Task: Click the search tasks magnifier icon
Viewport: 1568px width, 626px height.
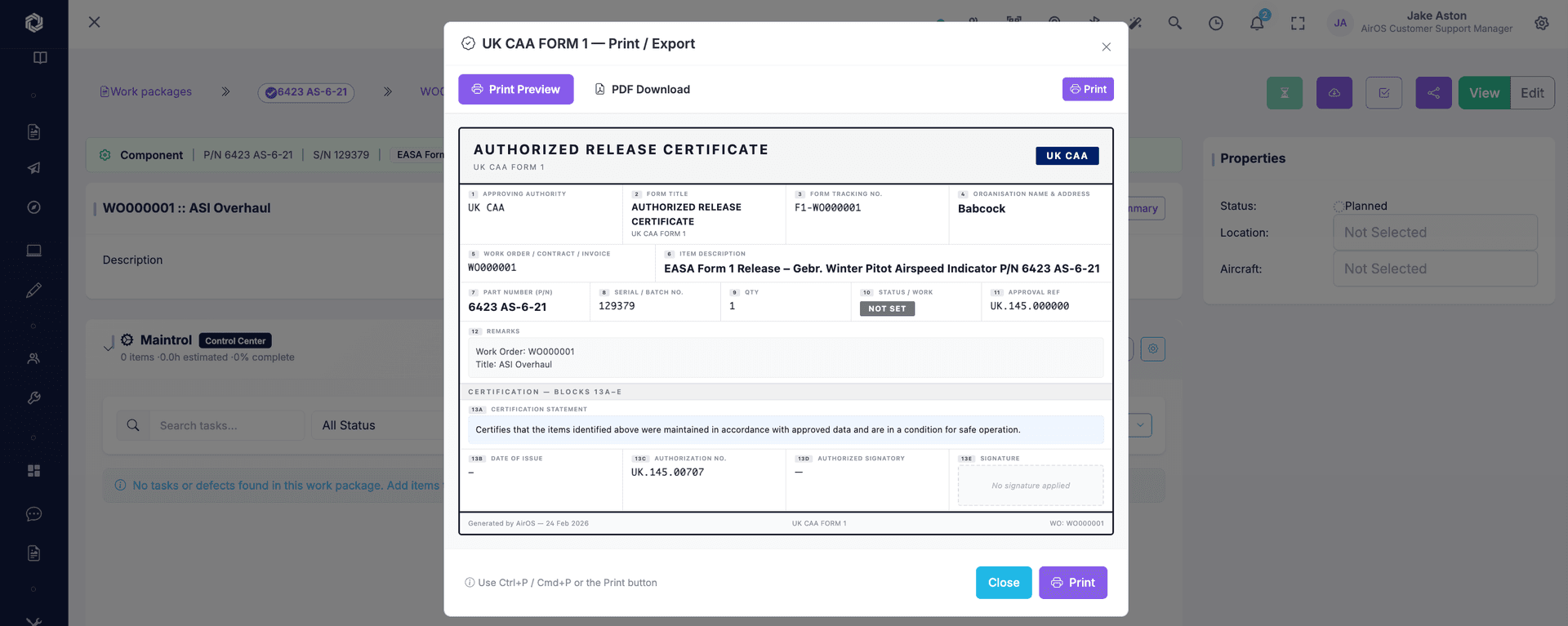Action: click(133, 425)
